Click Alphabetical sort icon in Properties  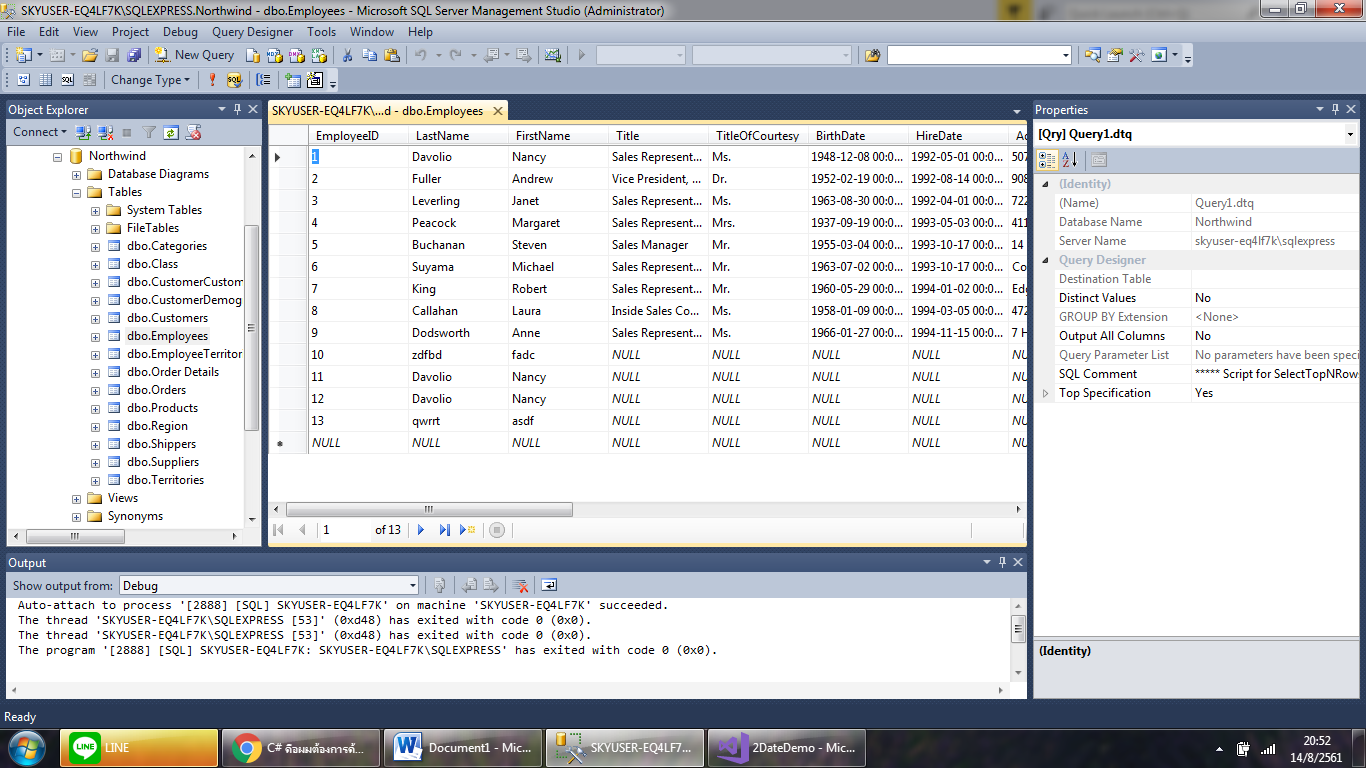tap(1069, 159)
